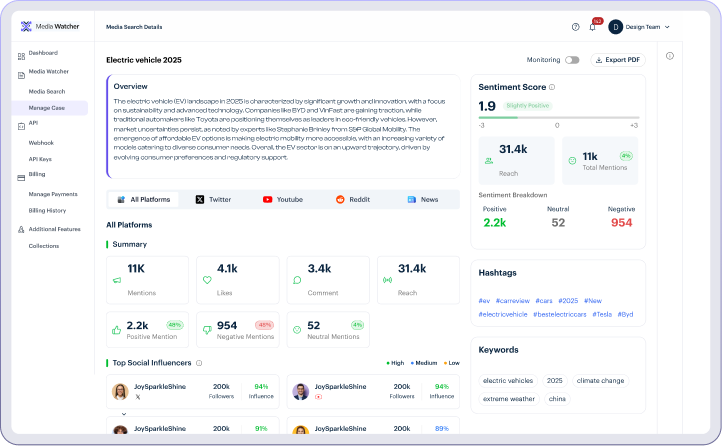Expand the Design Team account dropdown
Viewport: 722px width, 446px height.
click(667, 27)
